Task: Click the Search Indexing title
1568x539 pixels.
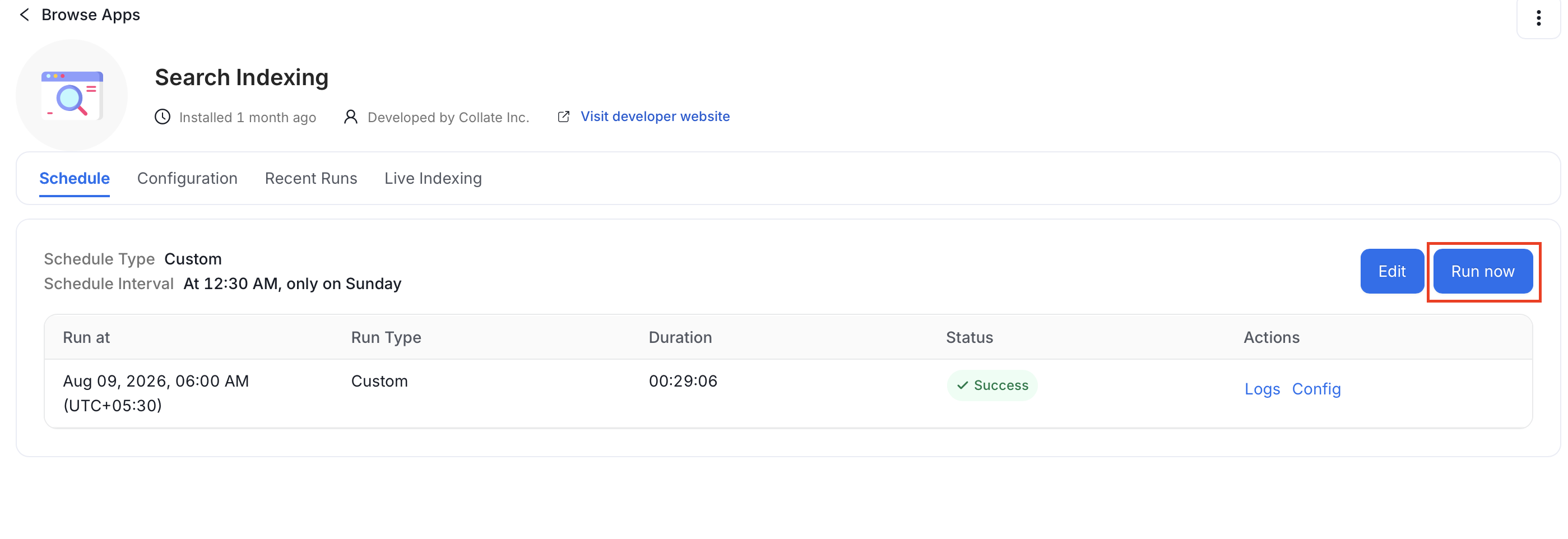Action: [242, 77]
